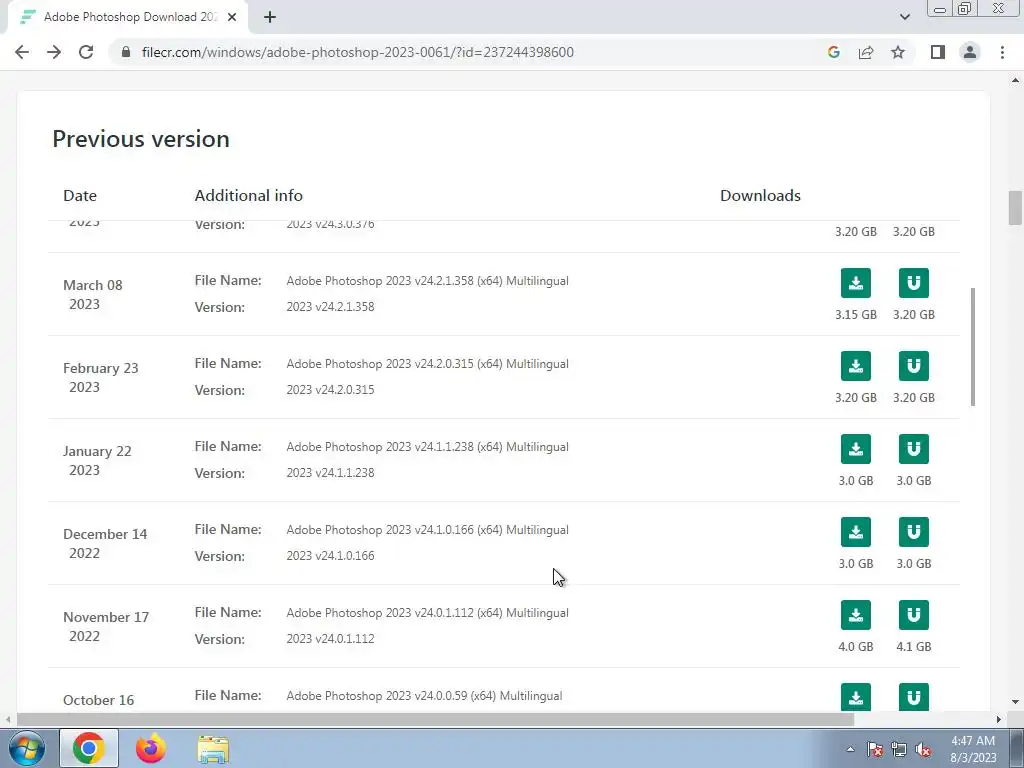Screen dimensions: 1024x768
Task: Share this page via the share icon
Action: point(866,52)
